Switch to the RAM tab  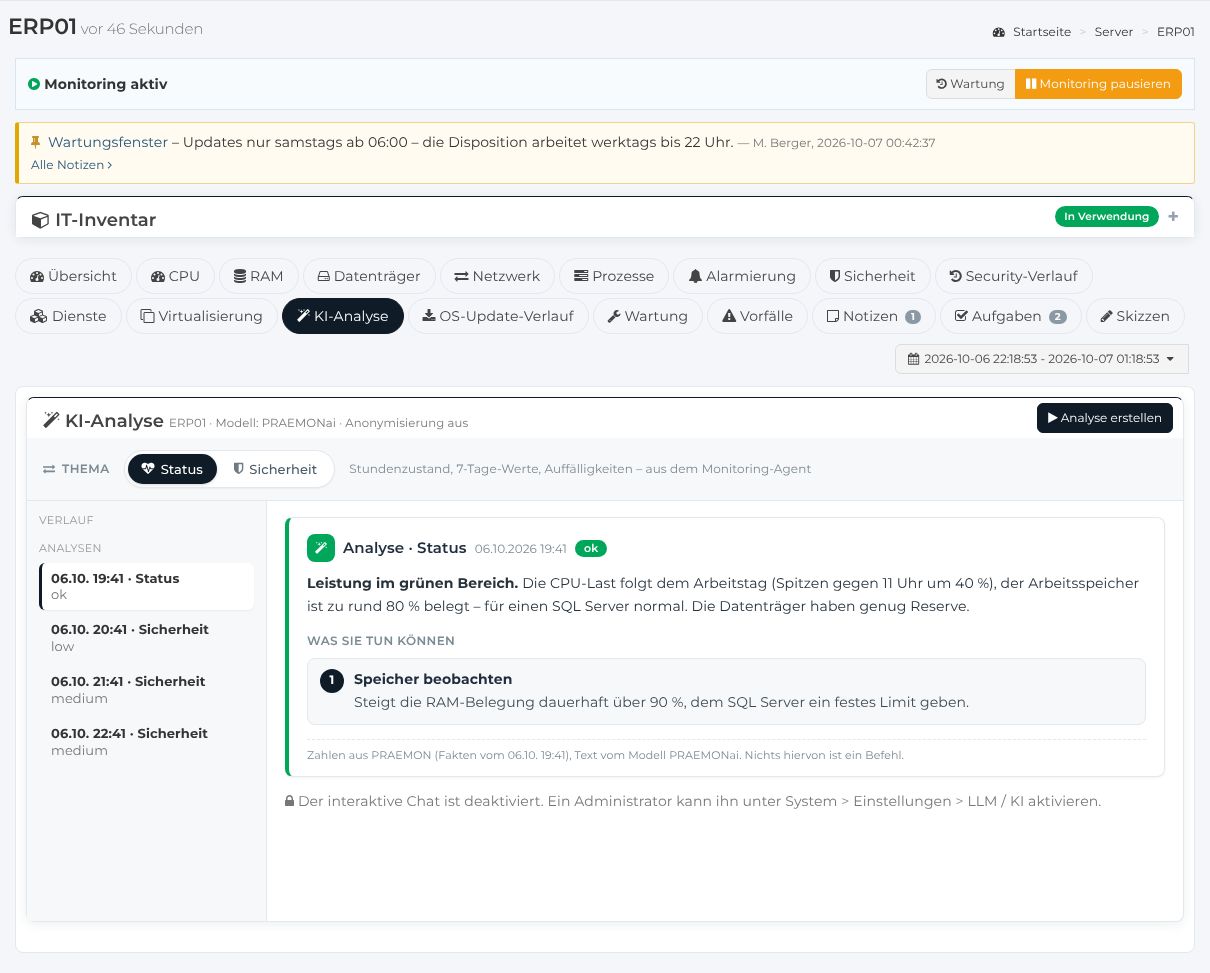(x=259, y=276)
